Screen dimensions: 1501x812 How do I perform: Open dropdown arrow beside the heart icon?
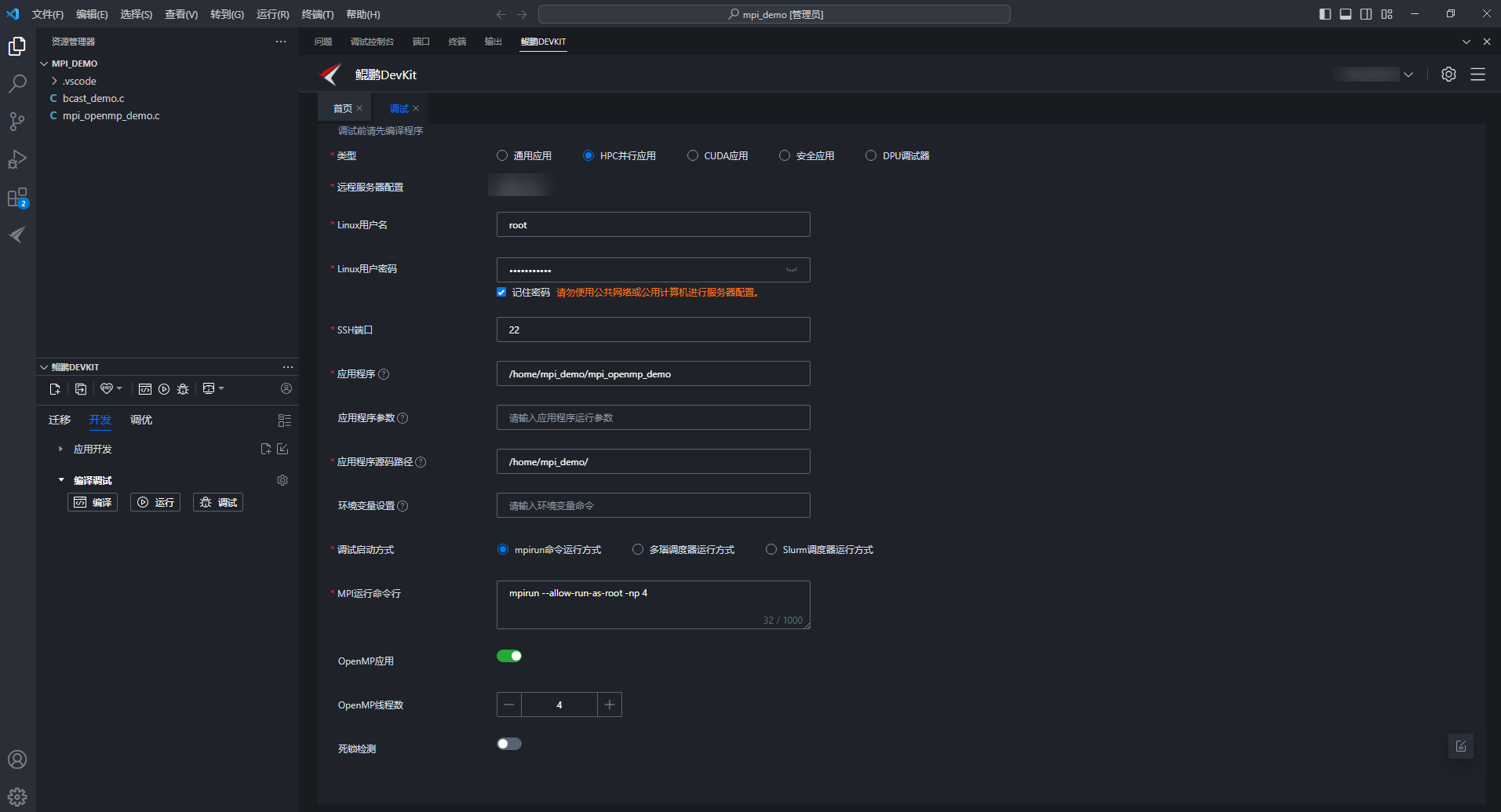119,388
